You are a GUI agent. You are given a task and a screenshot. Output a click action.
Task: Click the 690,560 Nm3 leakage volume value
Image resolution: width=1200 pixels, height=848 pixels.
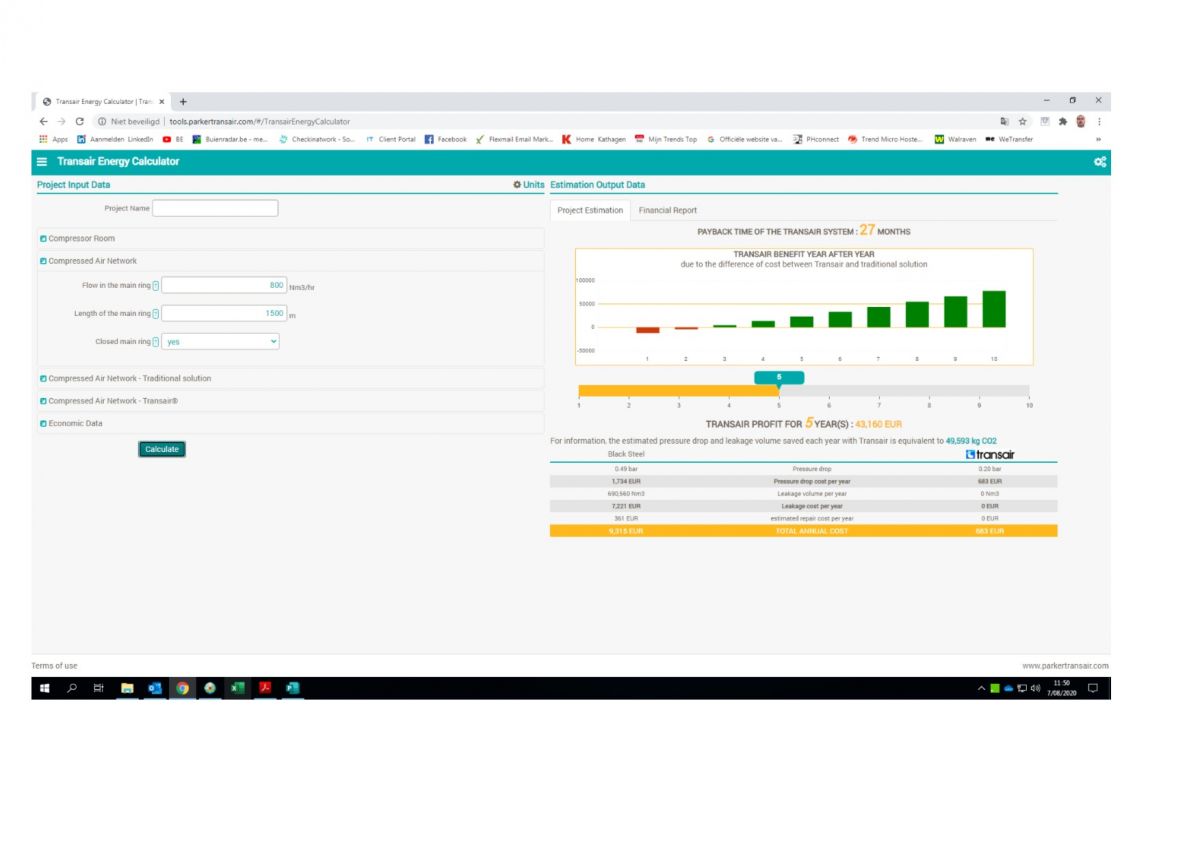click(626, 494)
